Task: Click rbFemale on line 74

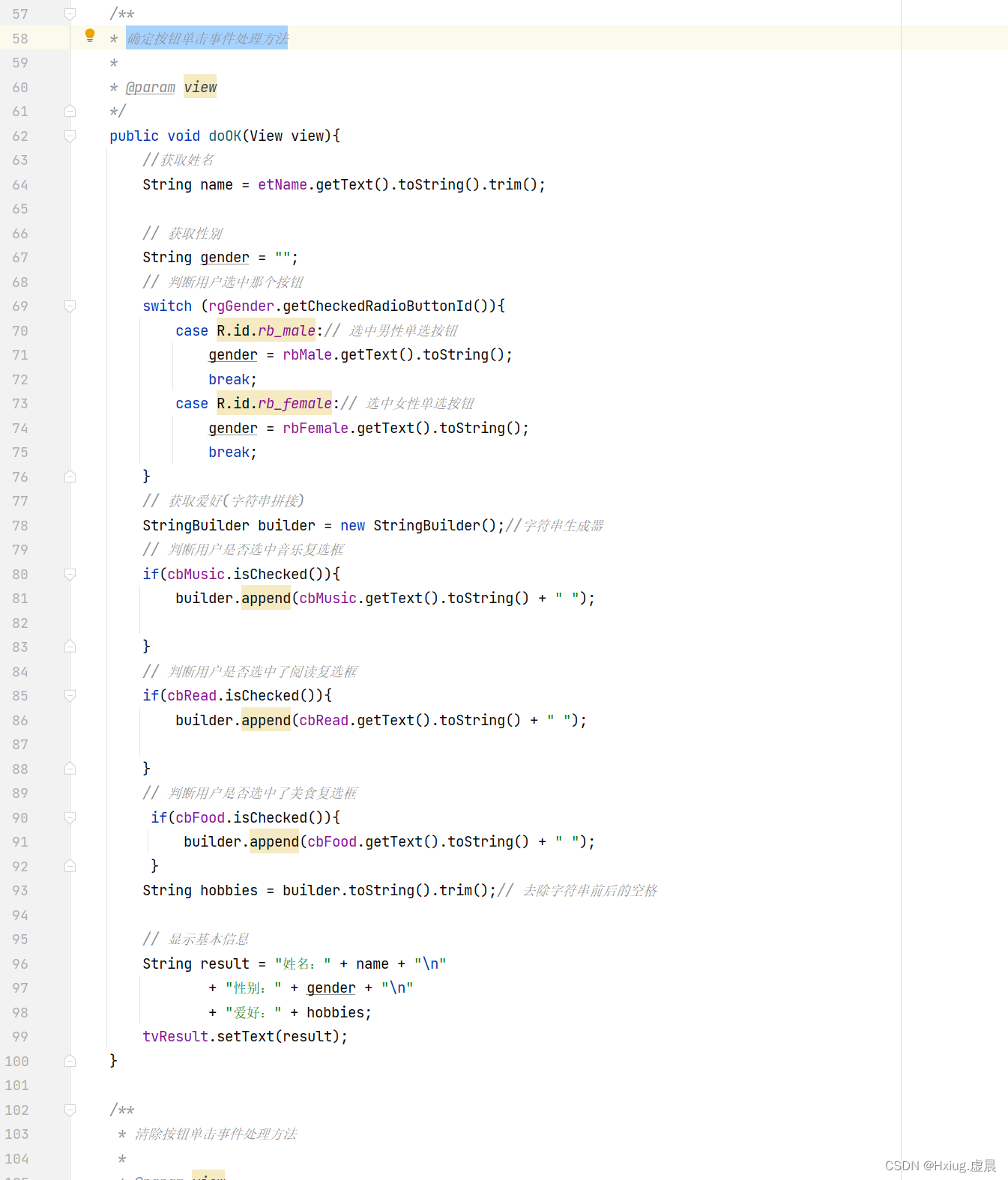Action: click(x=316, y=428)
